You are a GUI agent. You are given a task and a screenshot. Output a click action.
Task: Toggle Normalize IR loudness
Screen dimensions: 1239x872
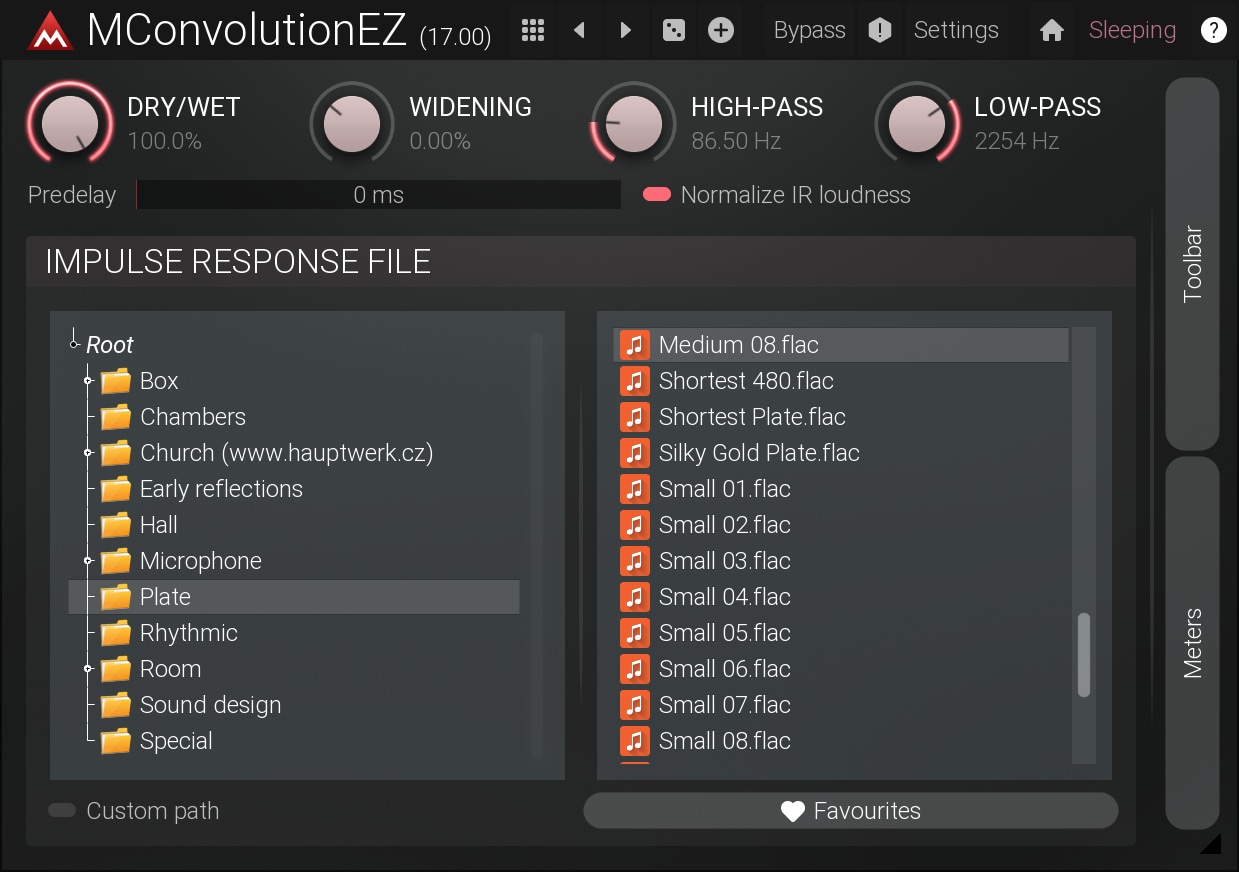pos(657,195)
